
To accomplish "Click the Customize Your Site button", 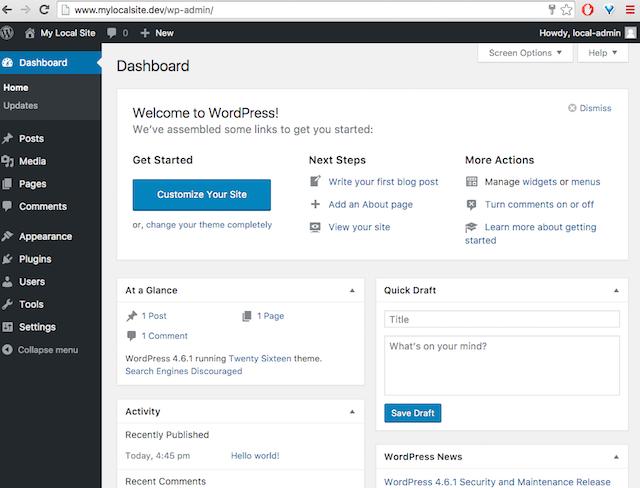I will [x=201, y=195].
